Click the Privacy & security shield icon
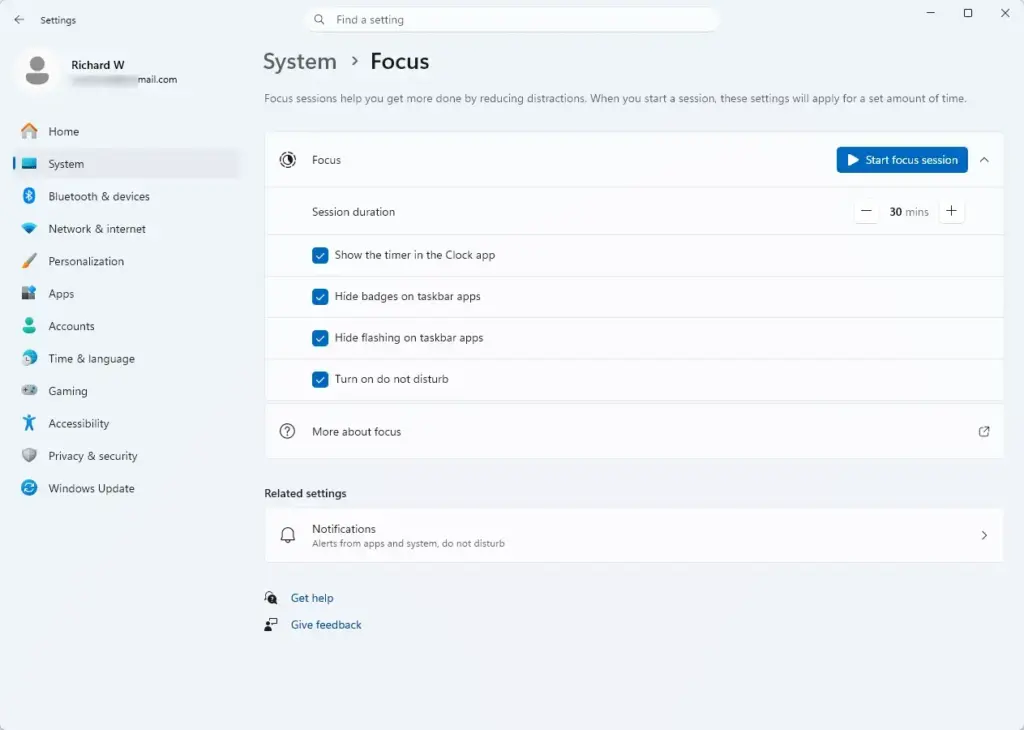This screenshot has width=1024, height=730. click(29, 455)
